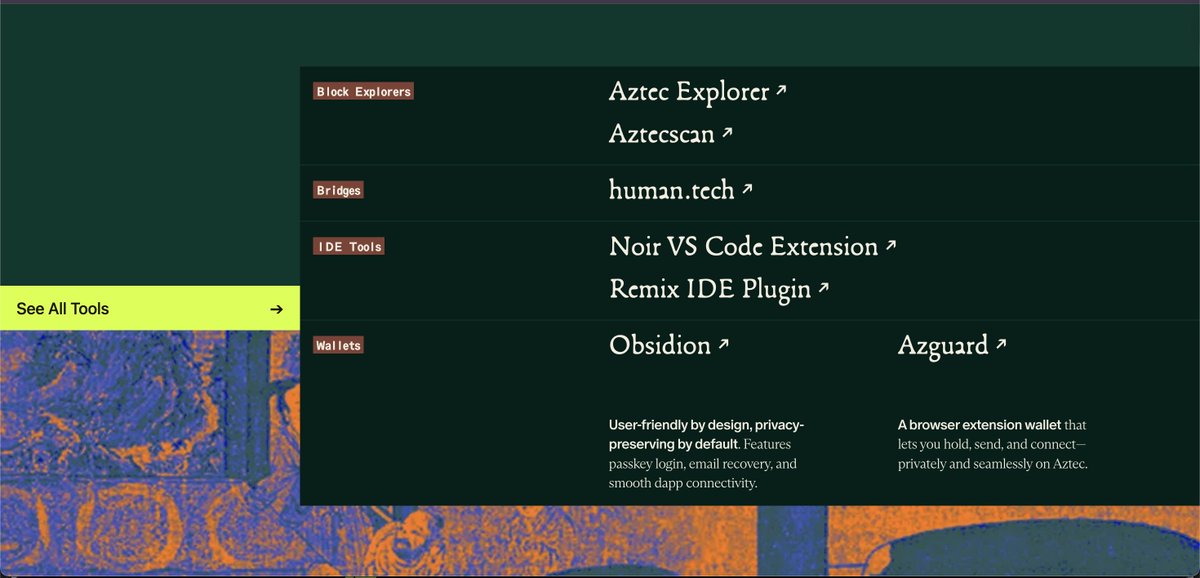Viewport: 1200px width, 578px height.
Task: Click external arrow beside Noir VS Code Extension
Action: pyautogui.click(x=891, y=244)
